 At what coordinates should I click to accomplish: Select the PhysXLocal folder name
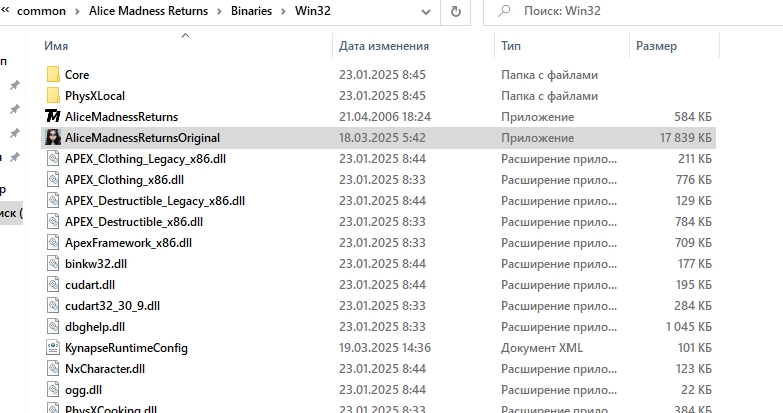click(95, 96)
